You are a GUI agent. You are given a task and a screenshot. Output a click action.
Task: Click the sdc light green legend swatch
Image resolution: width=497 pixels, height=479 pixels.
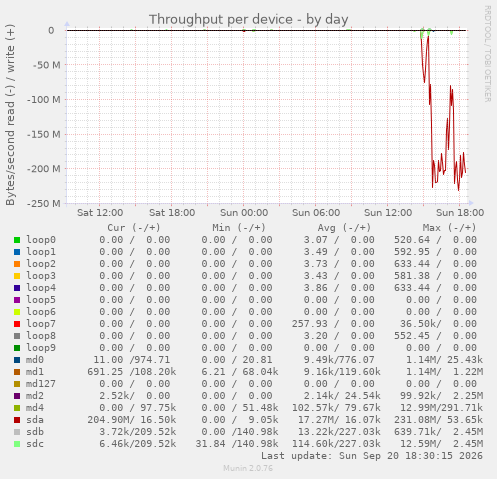pos(17,444)
